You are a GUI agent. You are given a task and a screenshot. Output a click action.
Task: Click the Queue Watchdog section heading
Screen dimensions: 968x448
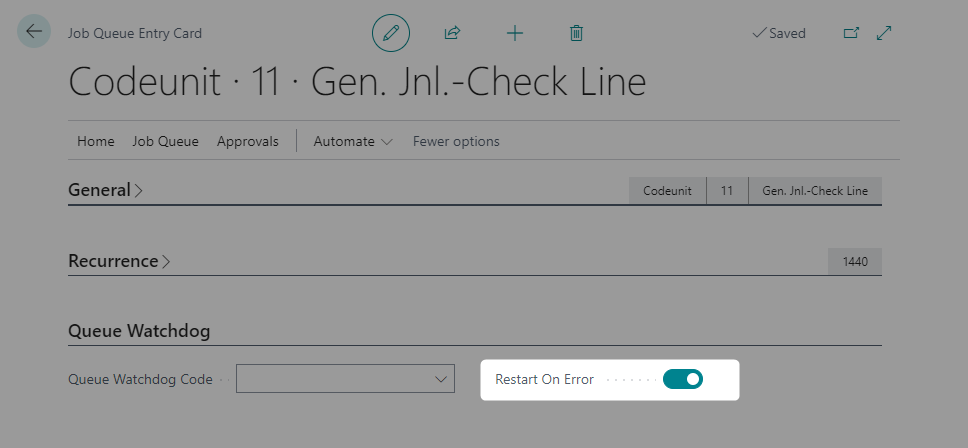coord(139,331)
